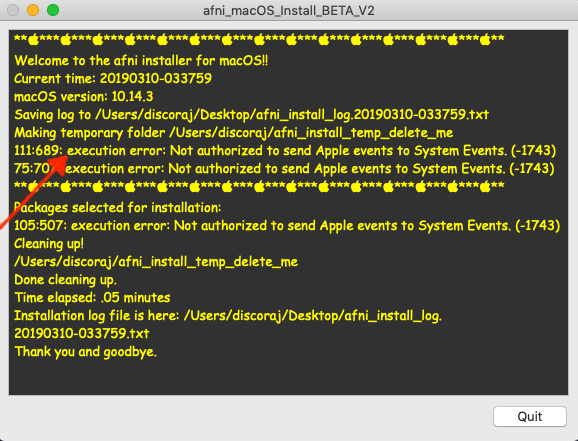Click the last apple icon in lower separator row
Screen dimensions: 578x441
click(x=485, y=187)
